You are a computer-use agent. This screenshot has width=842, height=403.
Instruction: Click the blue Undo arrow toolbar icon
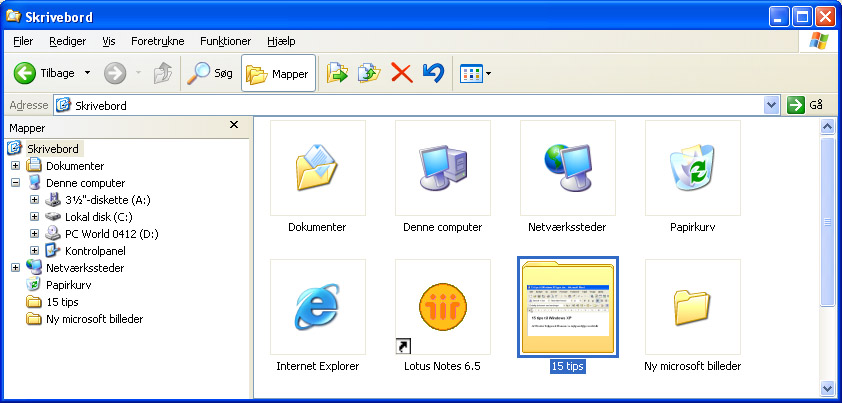click(432, 73)
